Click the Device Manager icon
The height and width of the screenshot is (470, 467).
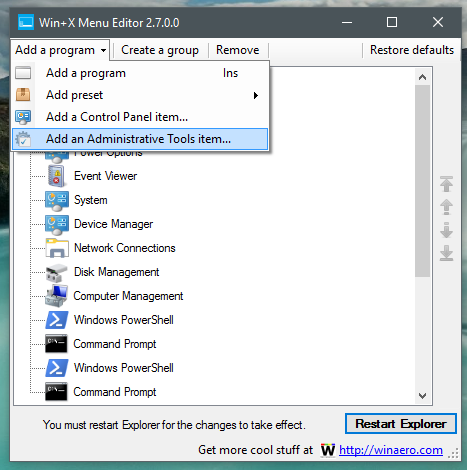[x=57, y=225]
